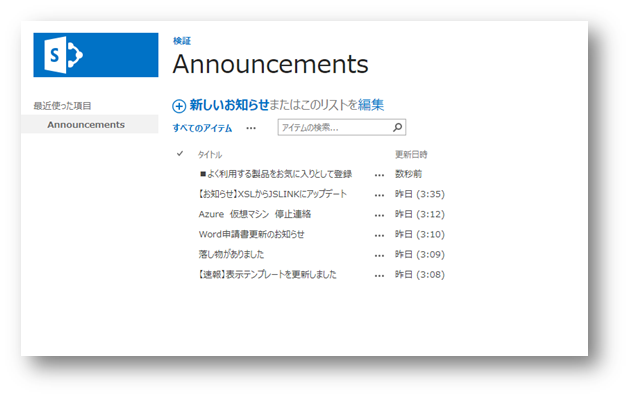Open ellipsis menu next to すべてのアイテム
Screen dimensions: 630x398
[251, 129]
